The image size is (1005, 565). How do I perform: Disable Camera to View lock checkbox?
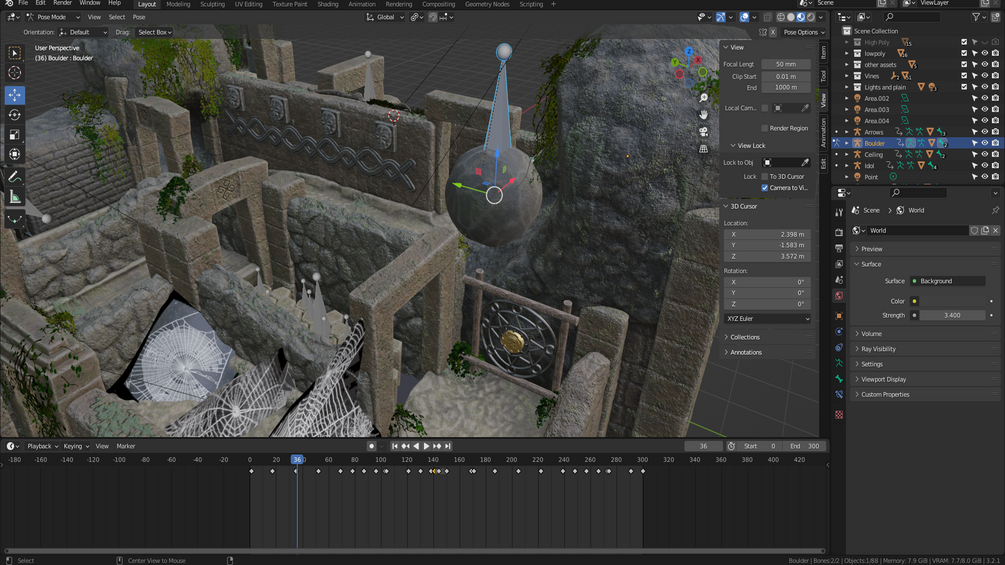point(765,188)
